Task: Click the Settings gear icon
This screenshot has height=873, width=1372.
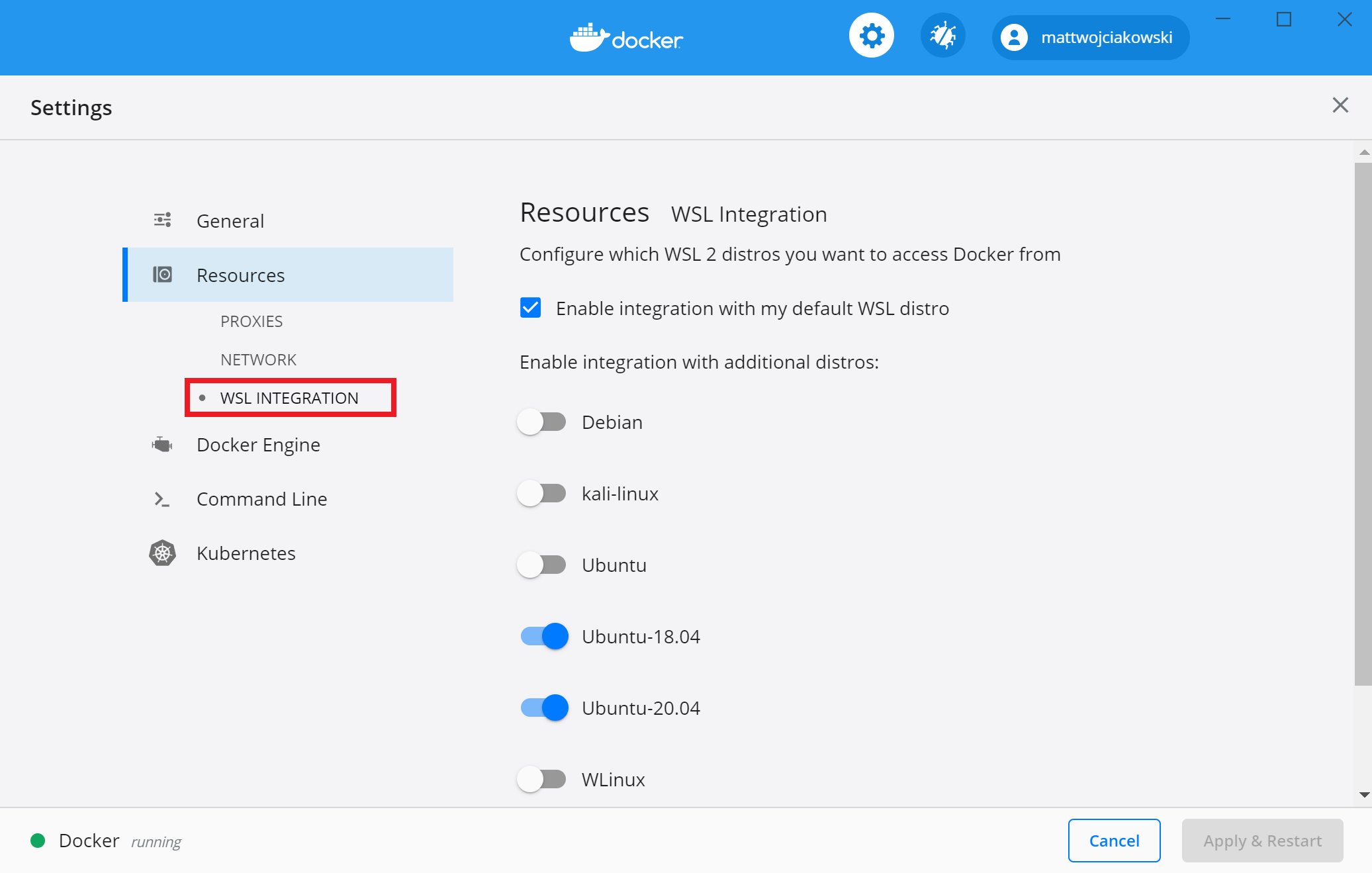Action: tap(871, 37)
